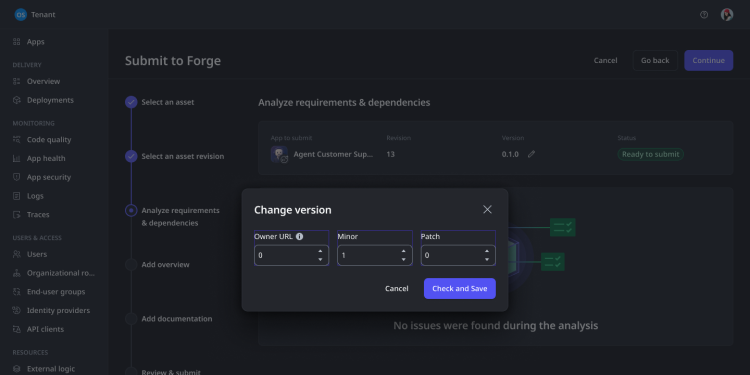Viewport: 750px width, 375px height.
Task: Click Agent Customer Sup... app name
Action: click(333, 154)
